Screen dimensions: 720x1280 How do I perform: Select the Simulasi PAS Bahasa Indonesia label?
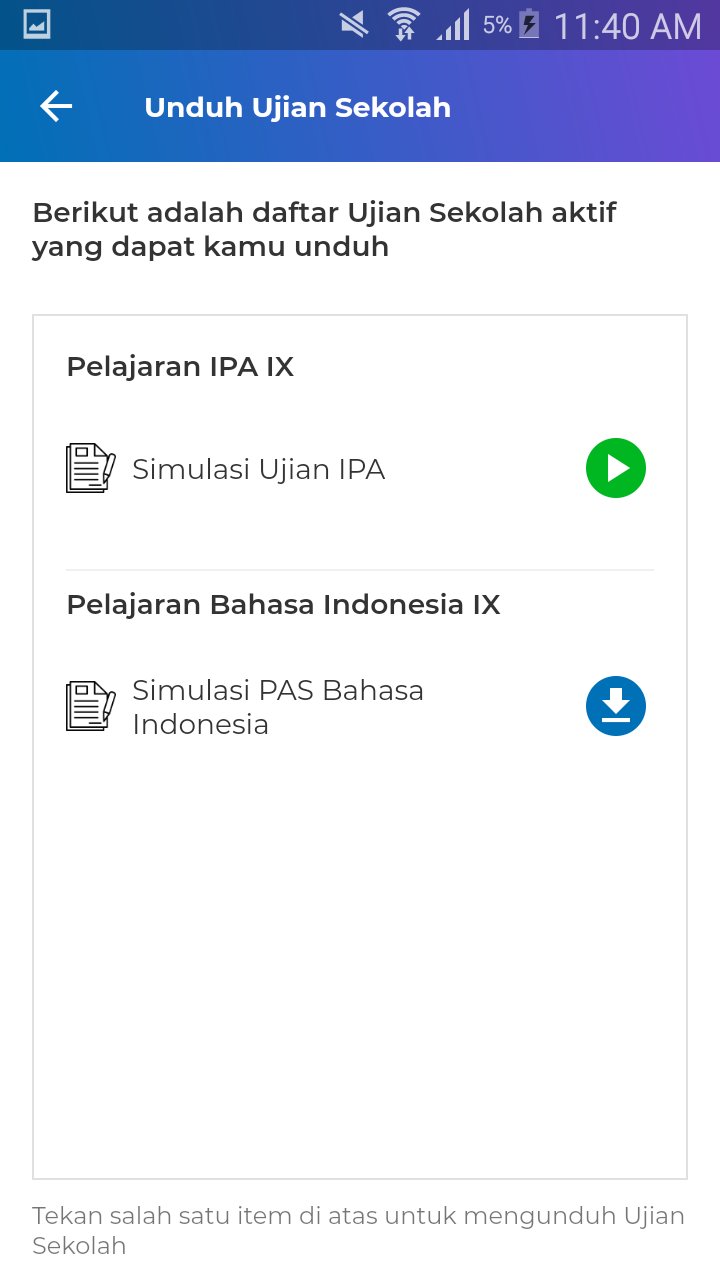coord(278,707)
